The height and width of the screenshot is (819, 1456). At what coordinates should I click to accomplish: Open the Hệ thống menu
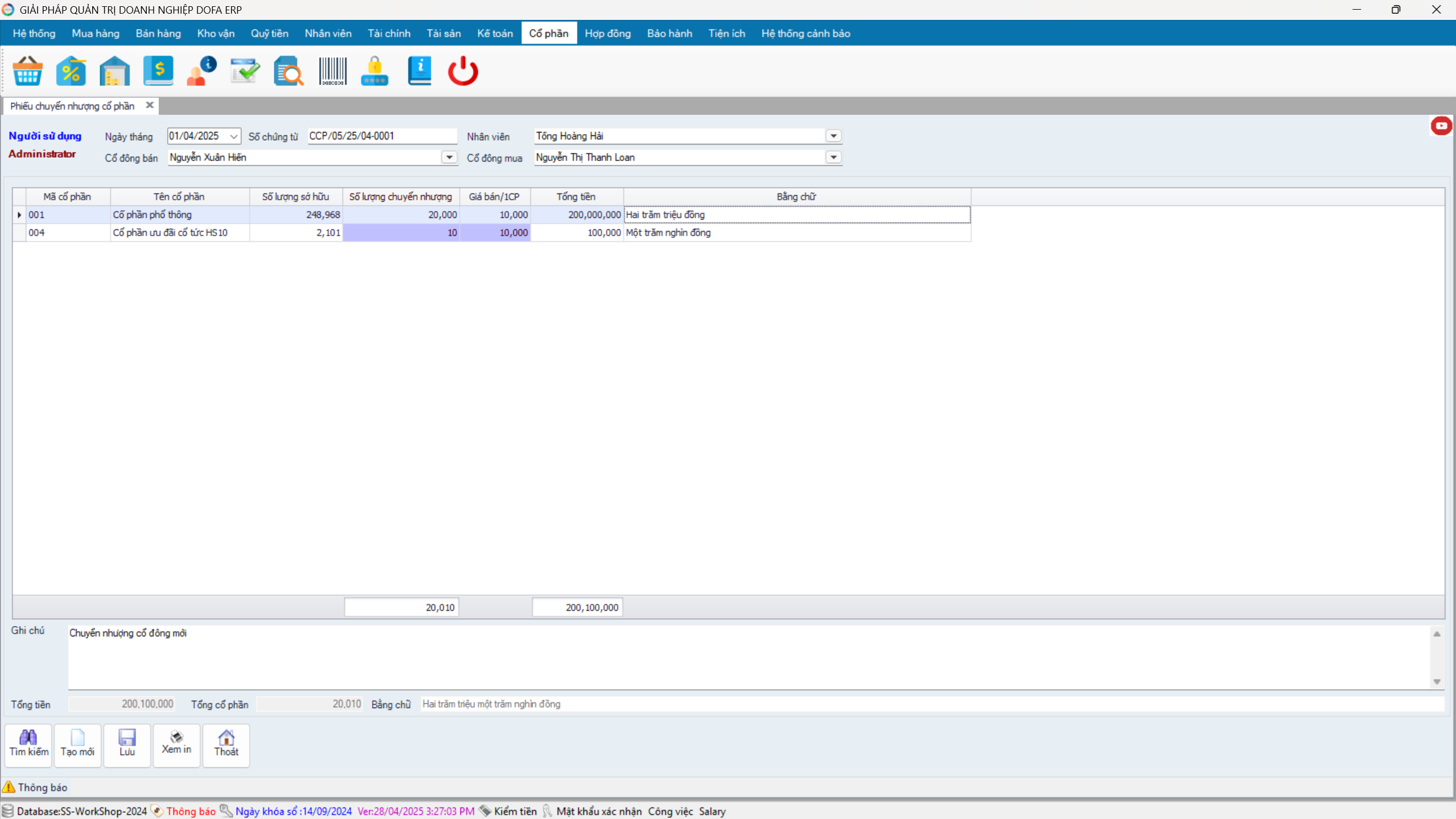coord(34,34)
